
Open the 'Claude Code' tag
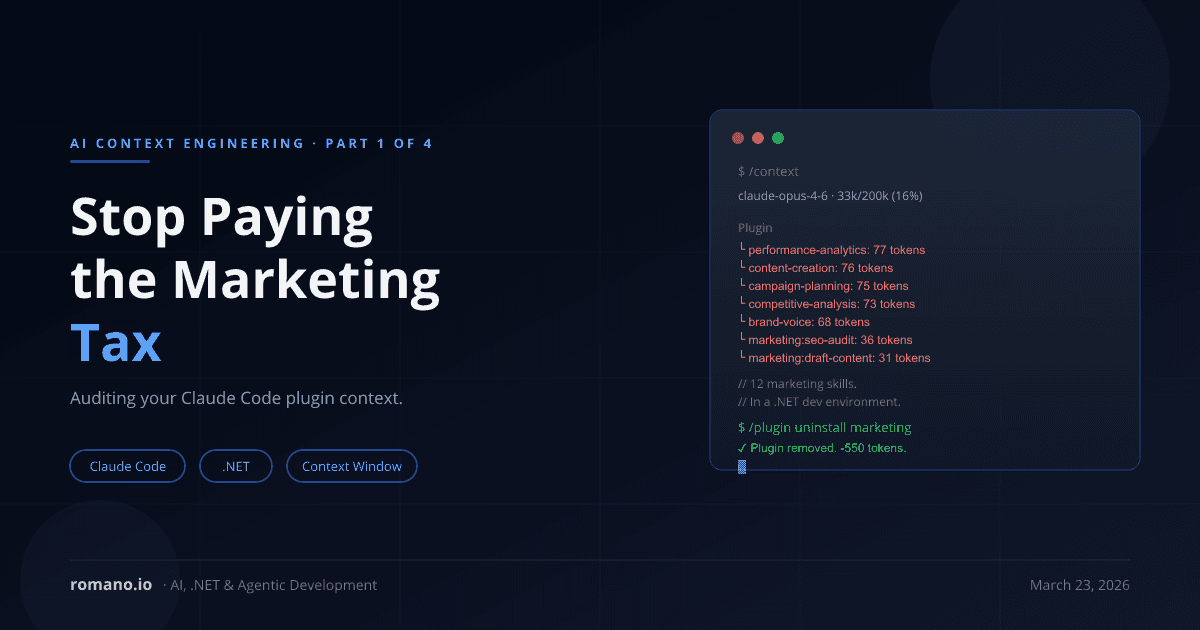coord(127,465)
